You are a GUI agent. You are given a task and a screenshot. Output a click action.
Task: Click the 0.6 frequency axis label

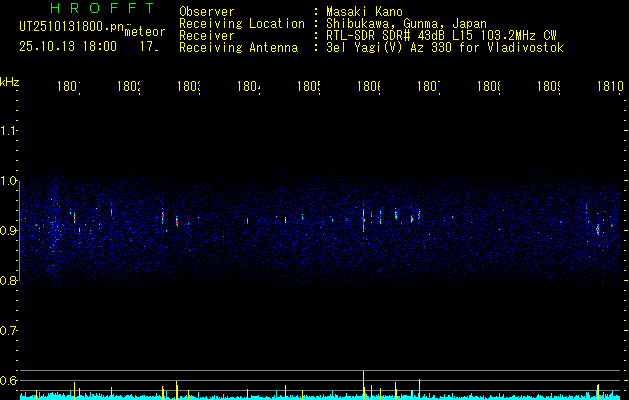pyautogui.click(x=8, y=381)
